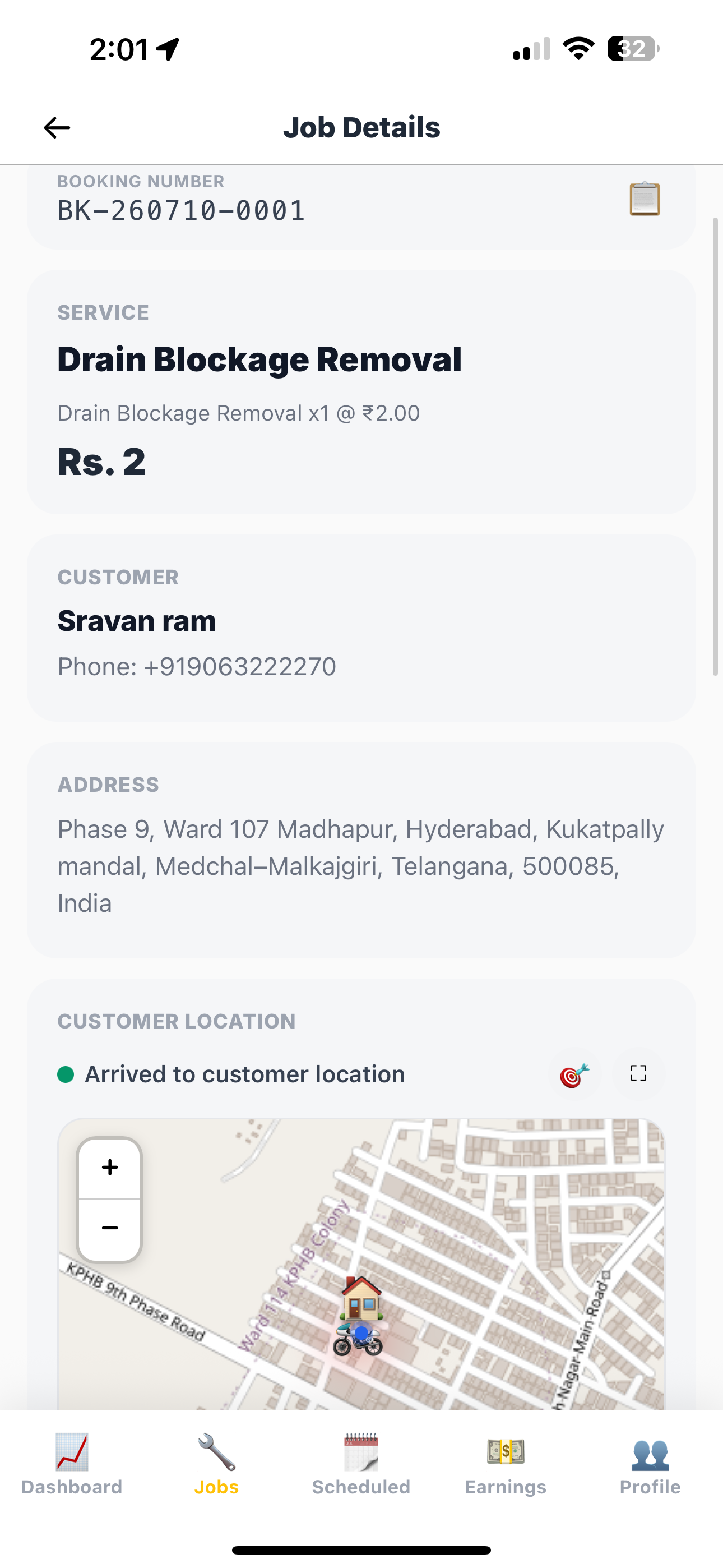
Task: Open the Scheduled tab
Action: 361,1464
